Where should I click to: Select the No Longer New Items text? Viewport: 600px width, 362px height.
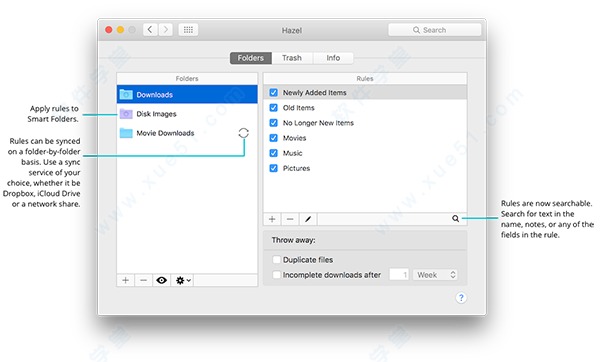click(318, 123)
